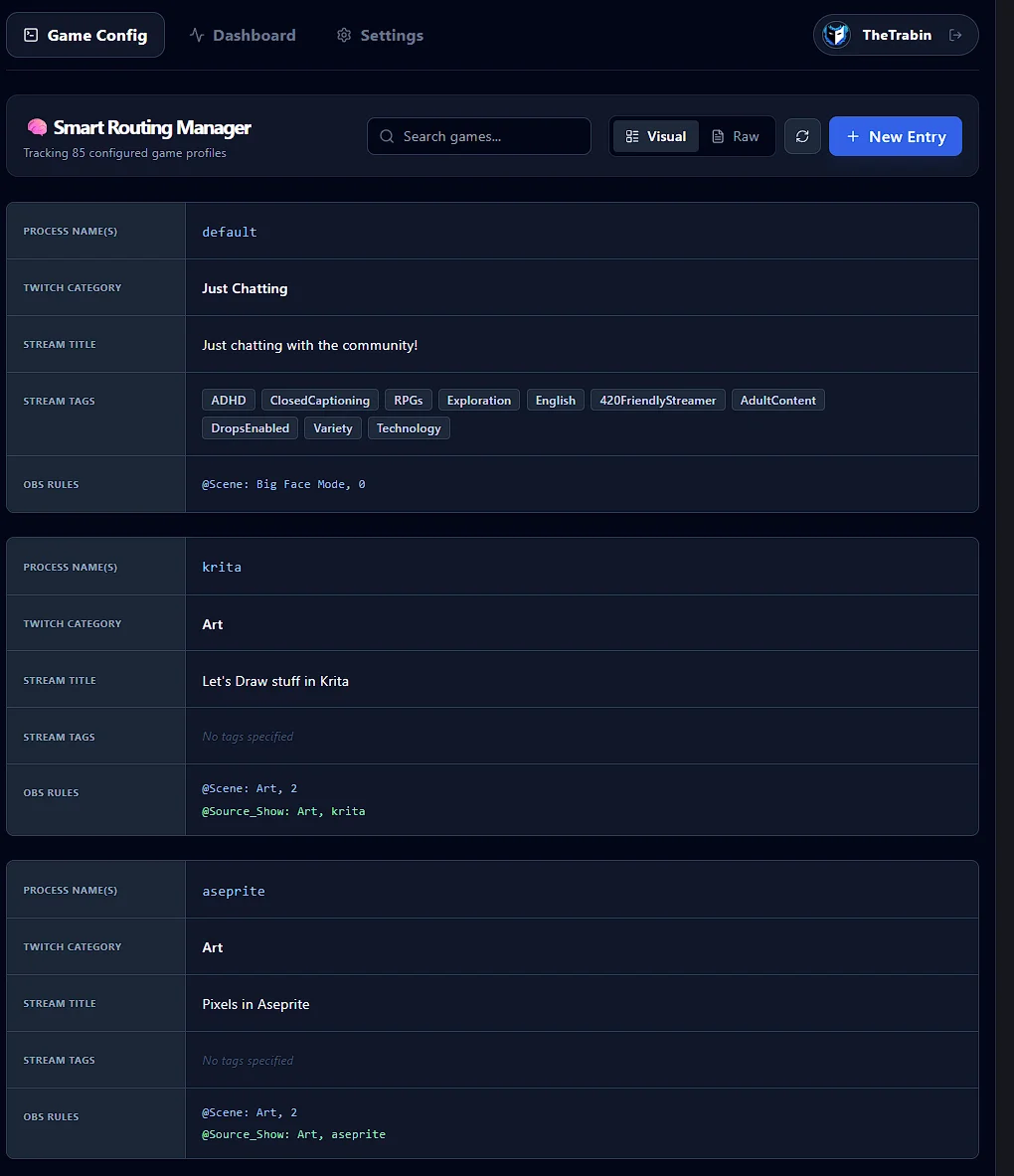
Task: Select the 'krita' process name
Action: pyautogui.click(x=222, y=568)
